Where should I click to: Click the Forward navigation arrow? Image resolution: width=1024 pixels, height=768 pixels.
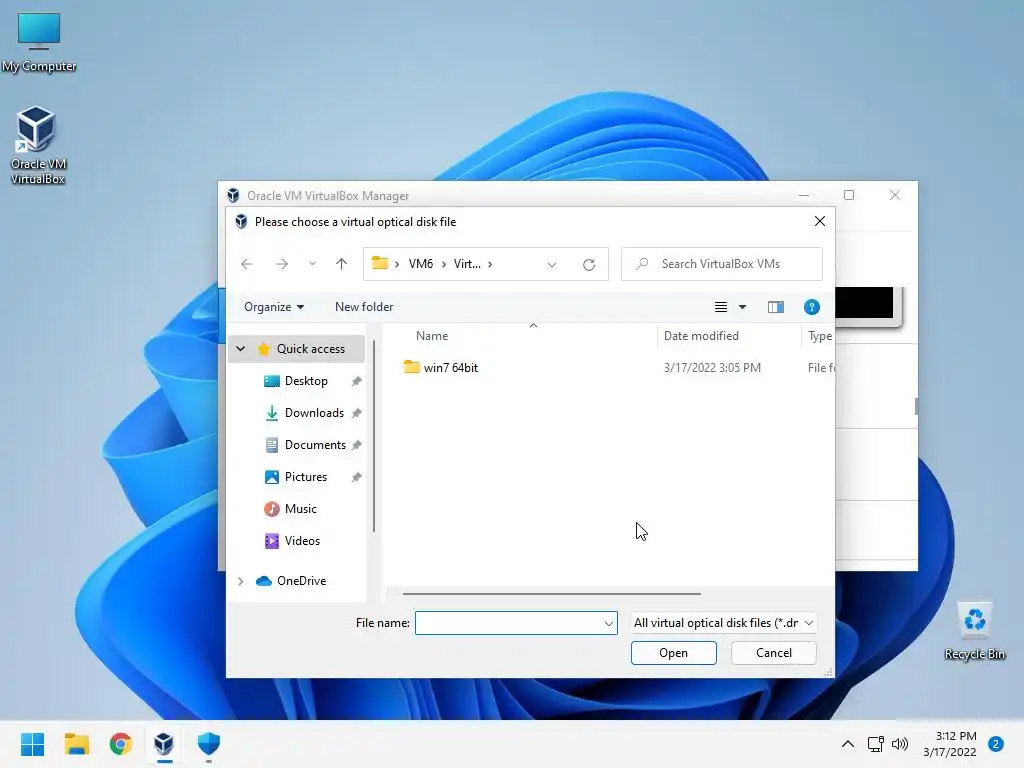[281, 264]
